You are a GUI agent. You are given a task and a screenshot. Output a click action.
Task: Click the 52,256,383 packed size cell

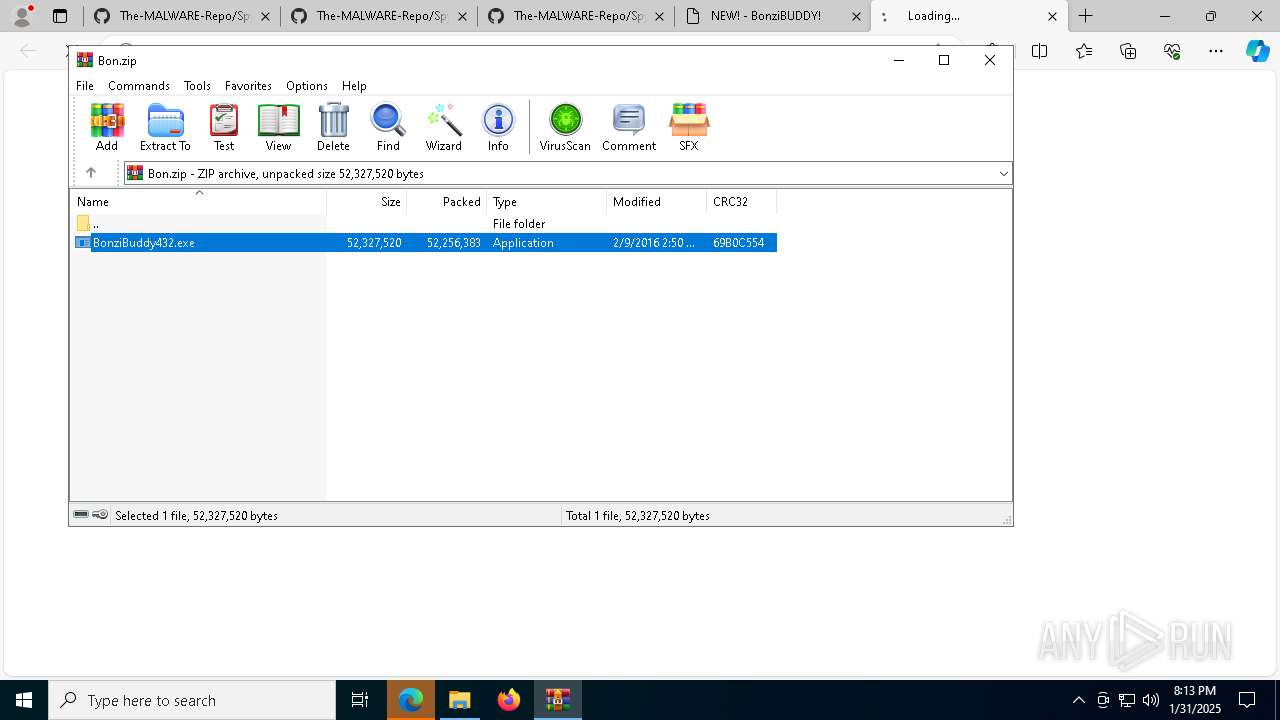coord(454,242)
